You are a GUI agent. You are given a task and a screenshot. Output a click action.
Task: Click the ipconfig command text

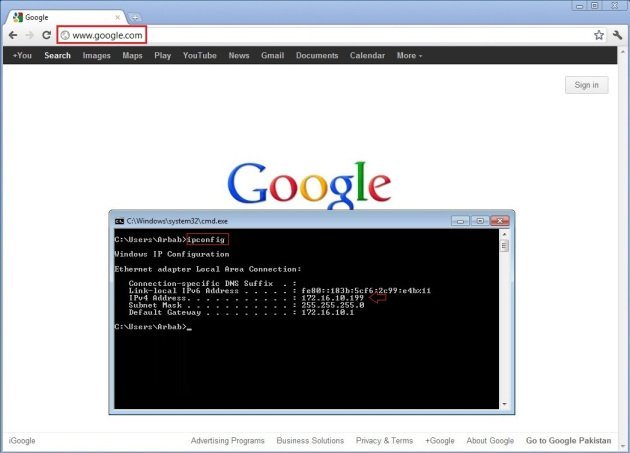tap(207, 240)
